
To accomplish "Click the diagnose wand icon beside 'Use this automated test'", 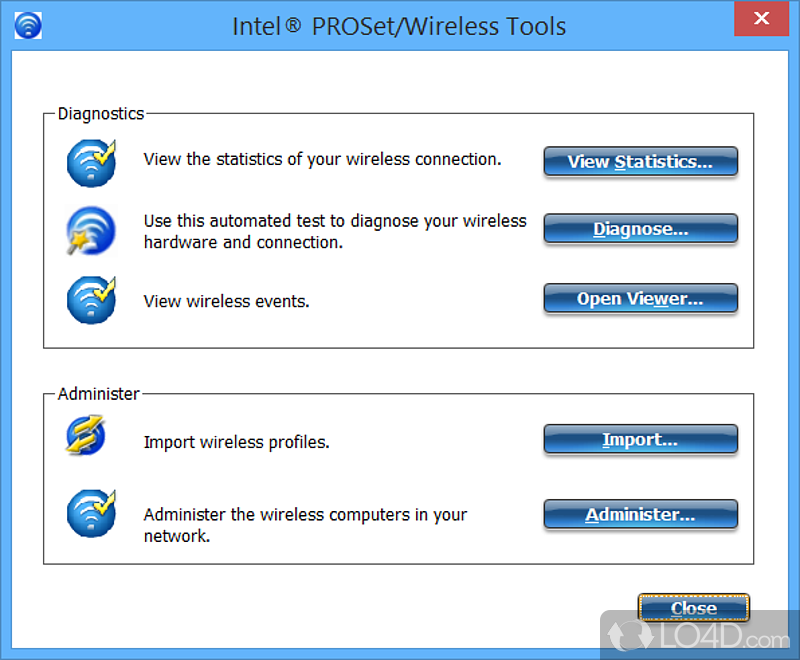I will (91, 231).
